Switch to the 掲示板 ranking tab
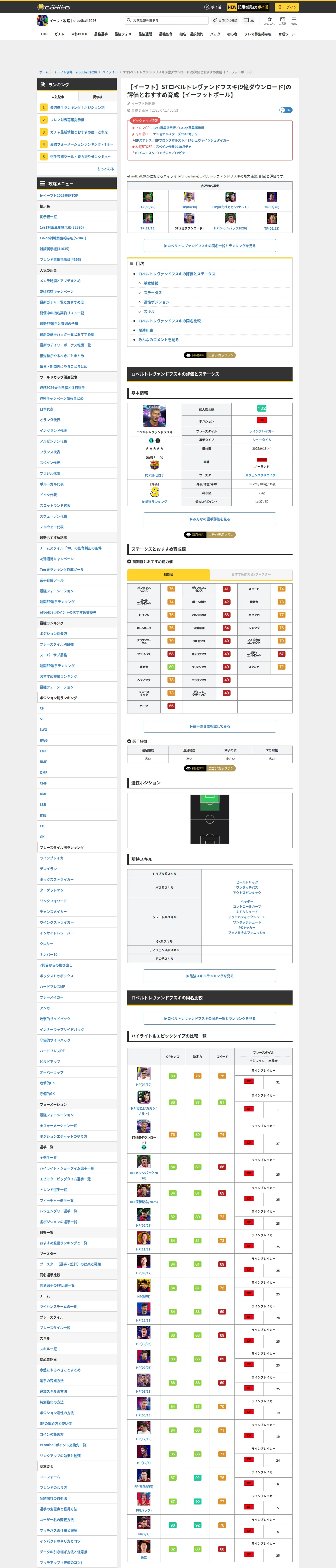Screen dimensions: 336x1568 click(x=98, y=97)
